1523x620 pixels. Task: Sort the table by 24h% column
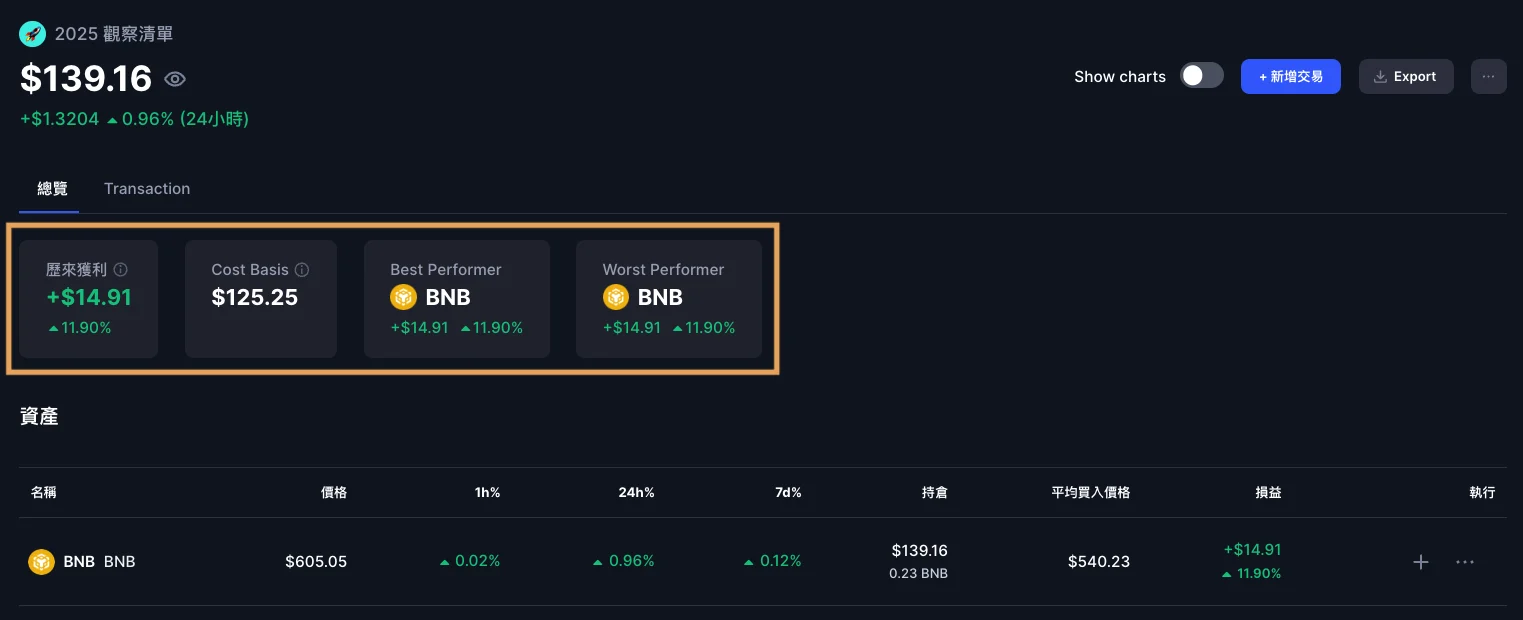[635, 493]
